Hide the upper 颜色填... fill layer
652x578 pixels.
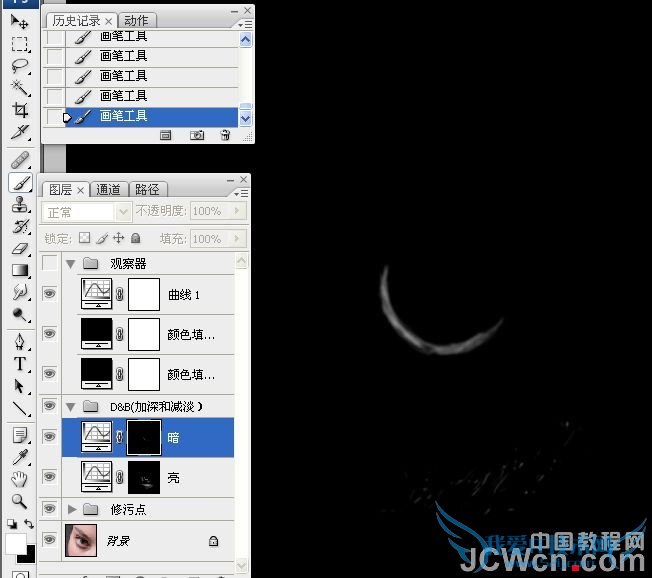[49, 333]
